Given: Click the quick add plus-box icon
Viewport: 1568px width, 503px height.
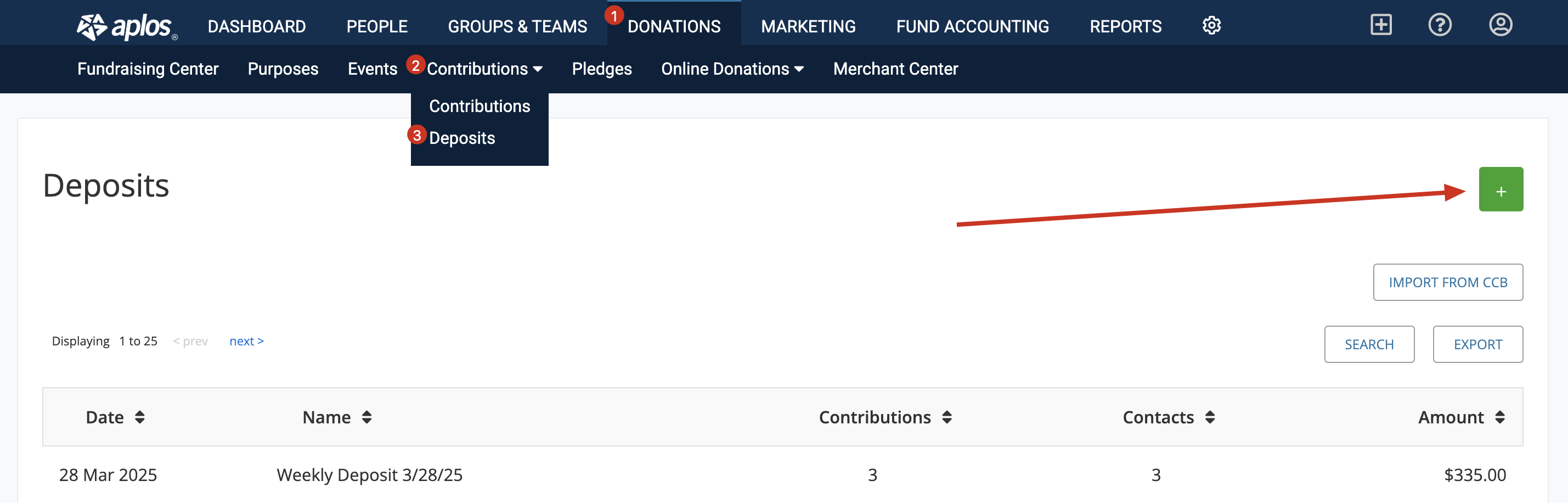Looking at the screenshot, I should coord(1380,25).
